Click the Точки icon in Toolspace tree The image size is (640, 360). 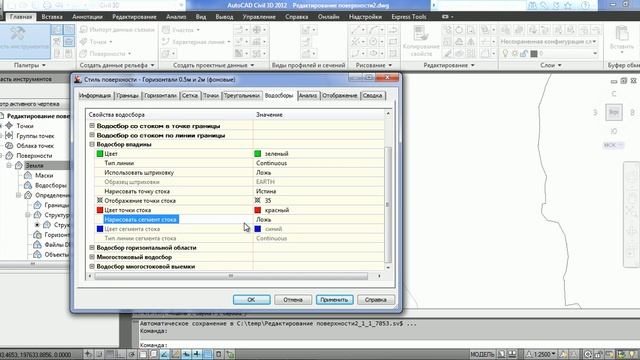(9, 126)
